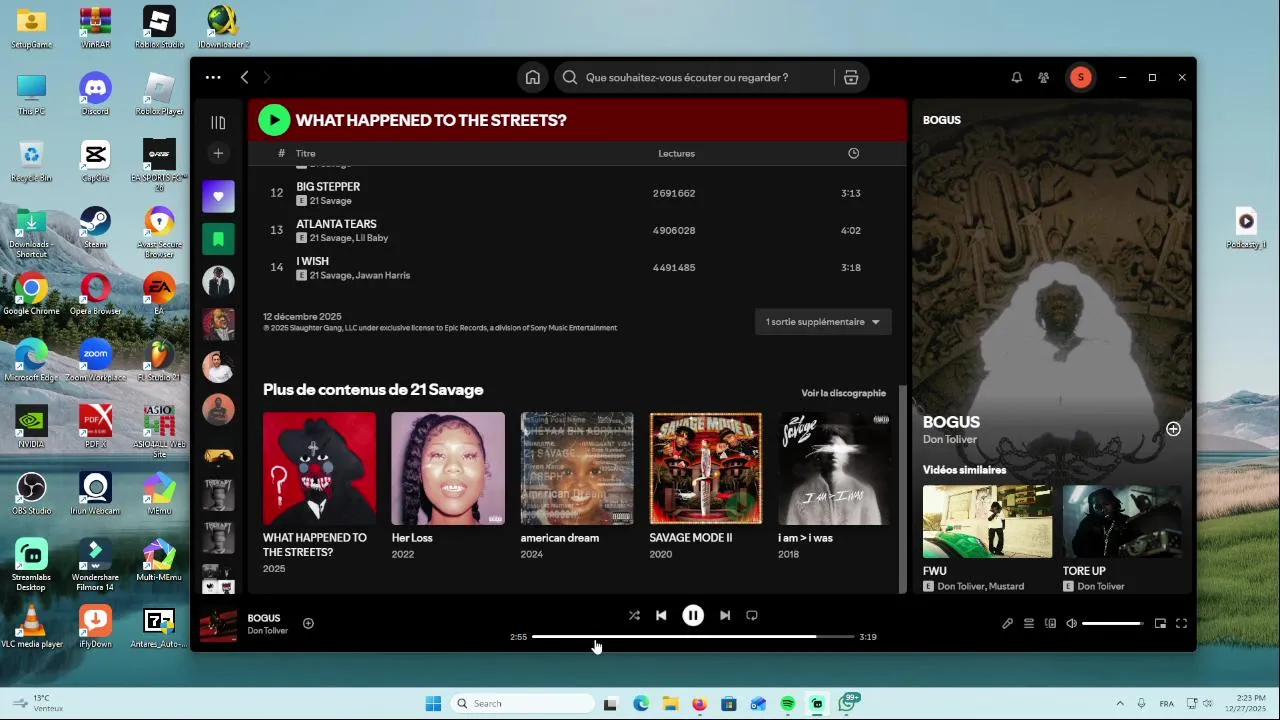Open the Windows Start menu
Viewport: 1280px width, 720px height.
pyautogui.click(x=433, y=704)
